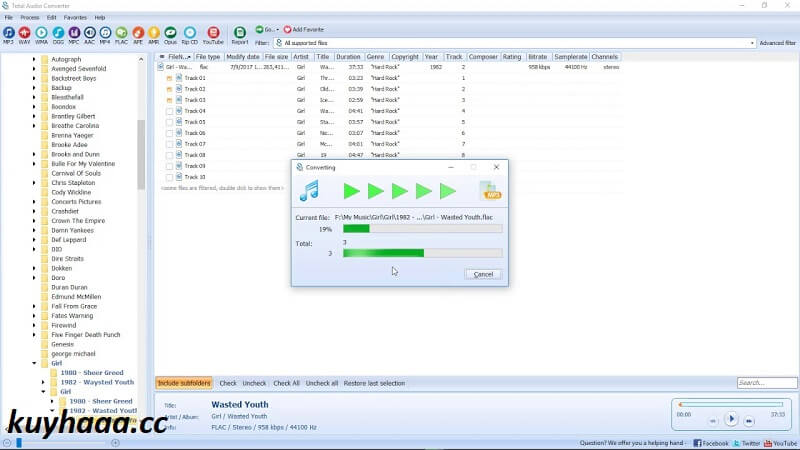Pick the AAC format icon
Image resolution: width=800 pixels, height=450 pixels.
pos(90,35)
